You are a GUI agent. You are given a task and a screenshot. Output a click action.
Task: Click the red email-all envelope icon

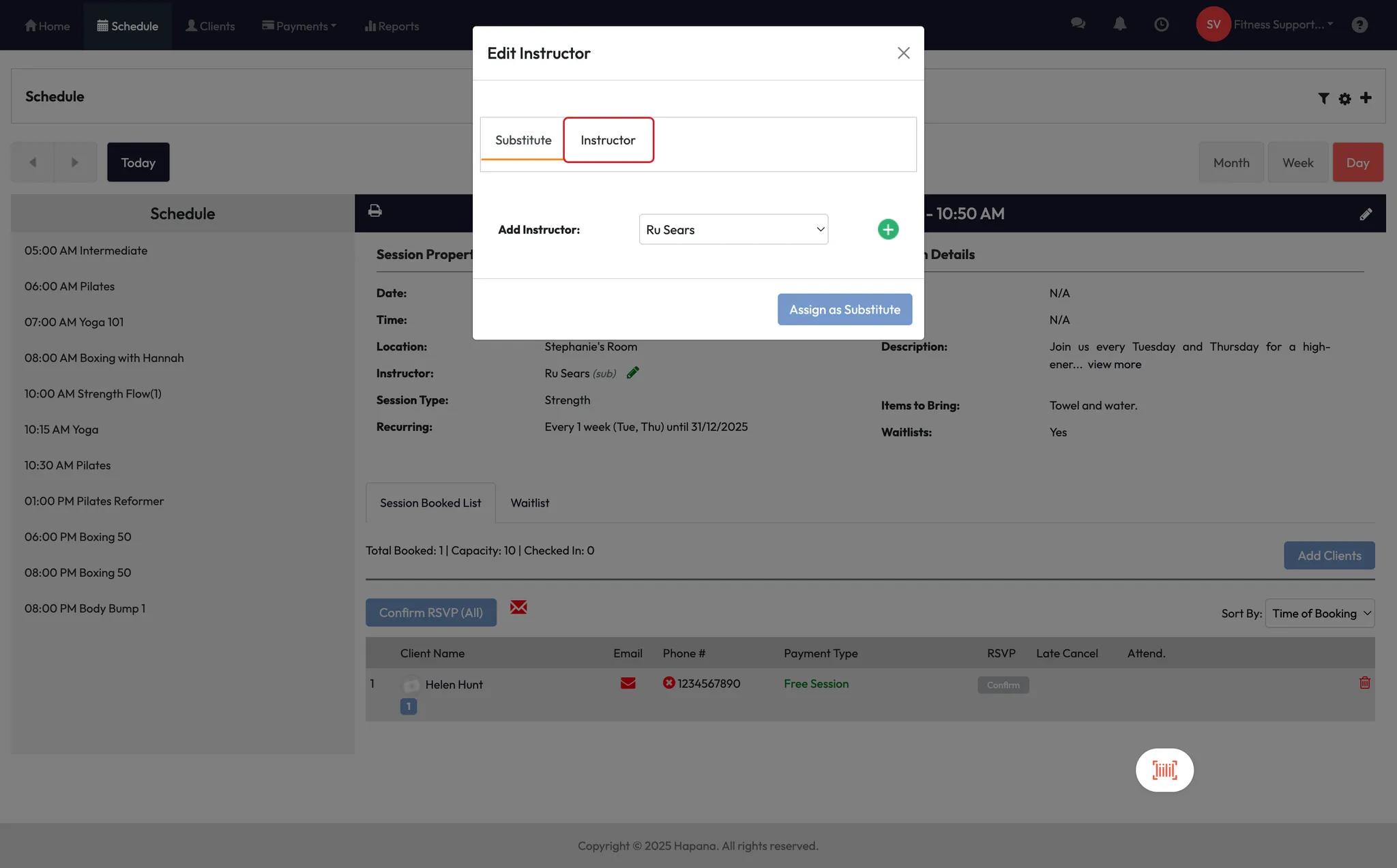(x=518, y=607)
